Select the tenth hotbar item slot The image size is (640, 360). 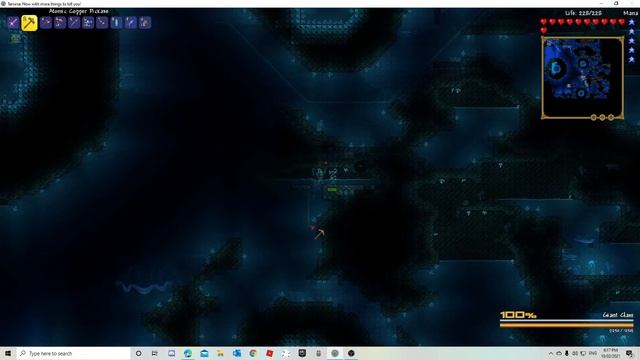(x=145, y=22)
